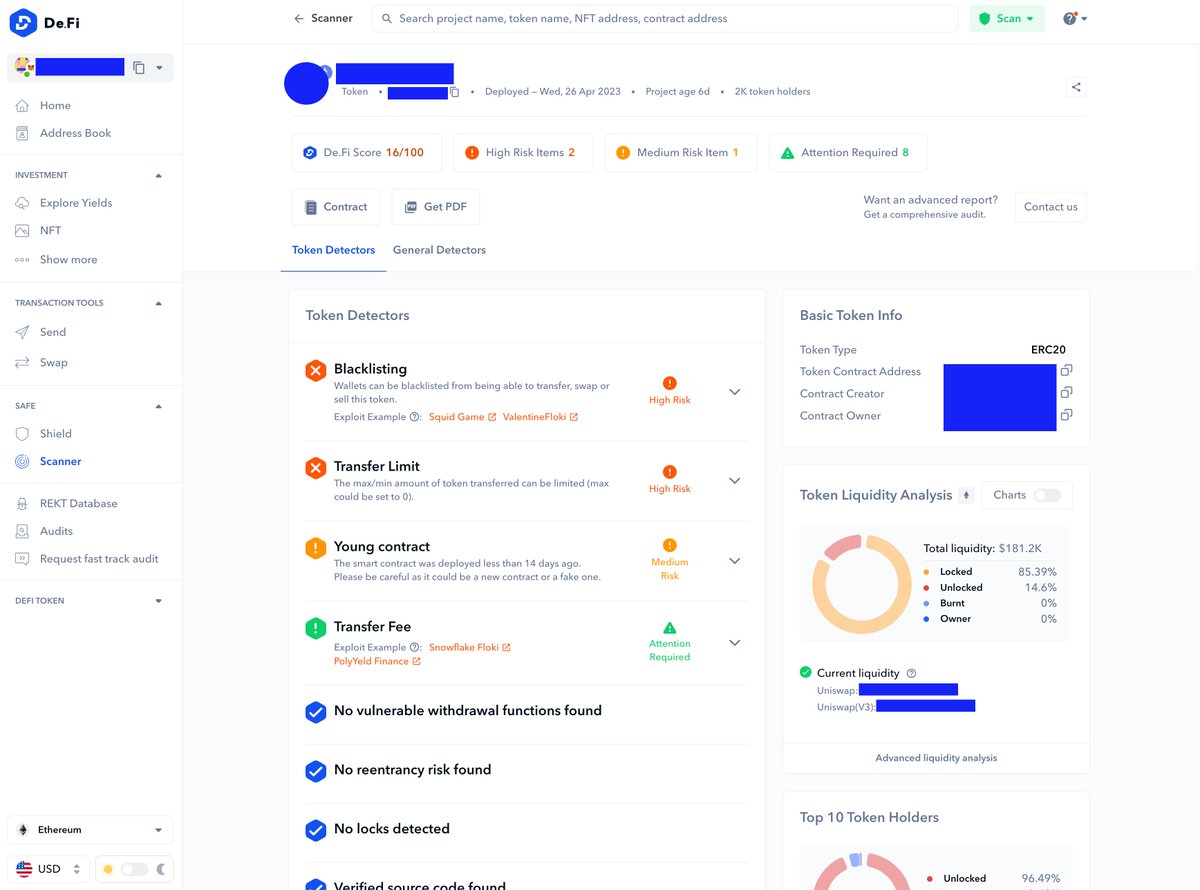Open REKT Database
This screenshot has height=890, width=1200.
78,504
